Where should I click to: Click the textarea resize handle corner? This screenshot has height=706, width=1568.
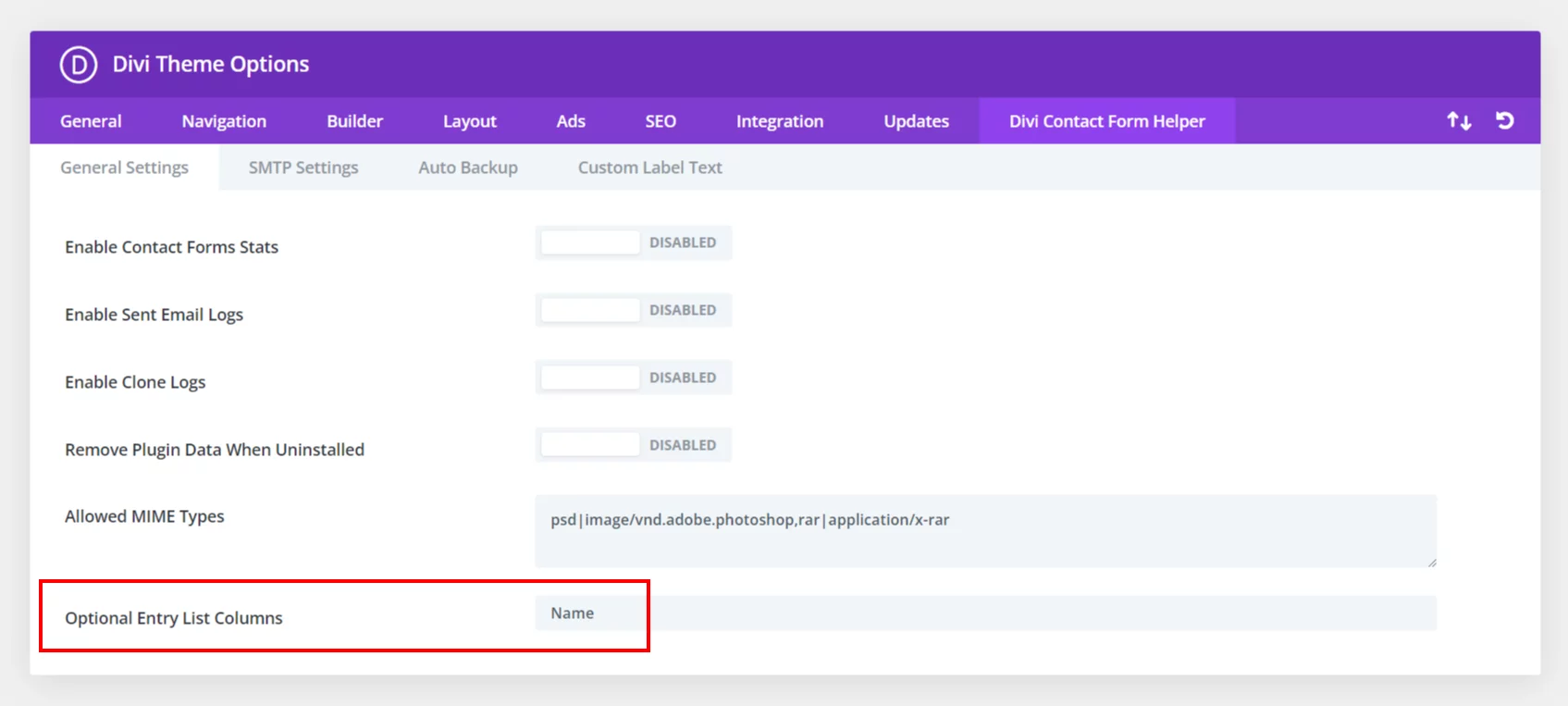pos(1432,563)
